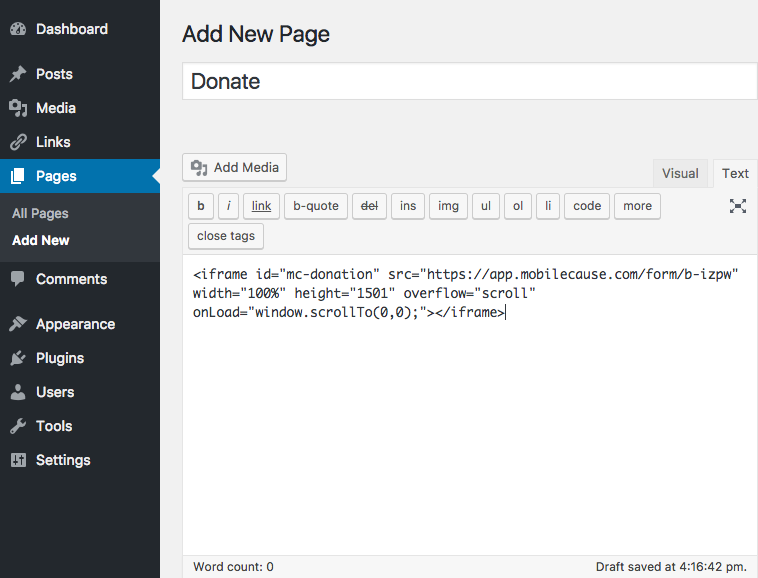758x578 pixels.
Task: Switch to the Visual editor tab
Action: 680,173
